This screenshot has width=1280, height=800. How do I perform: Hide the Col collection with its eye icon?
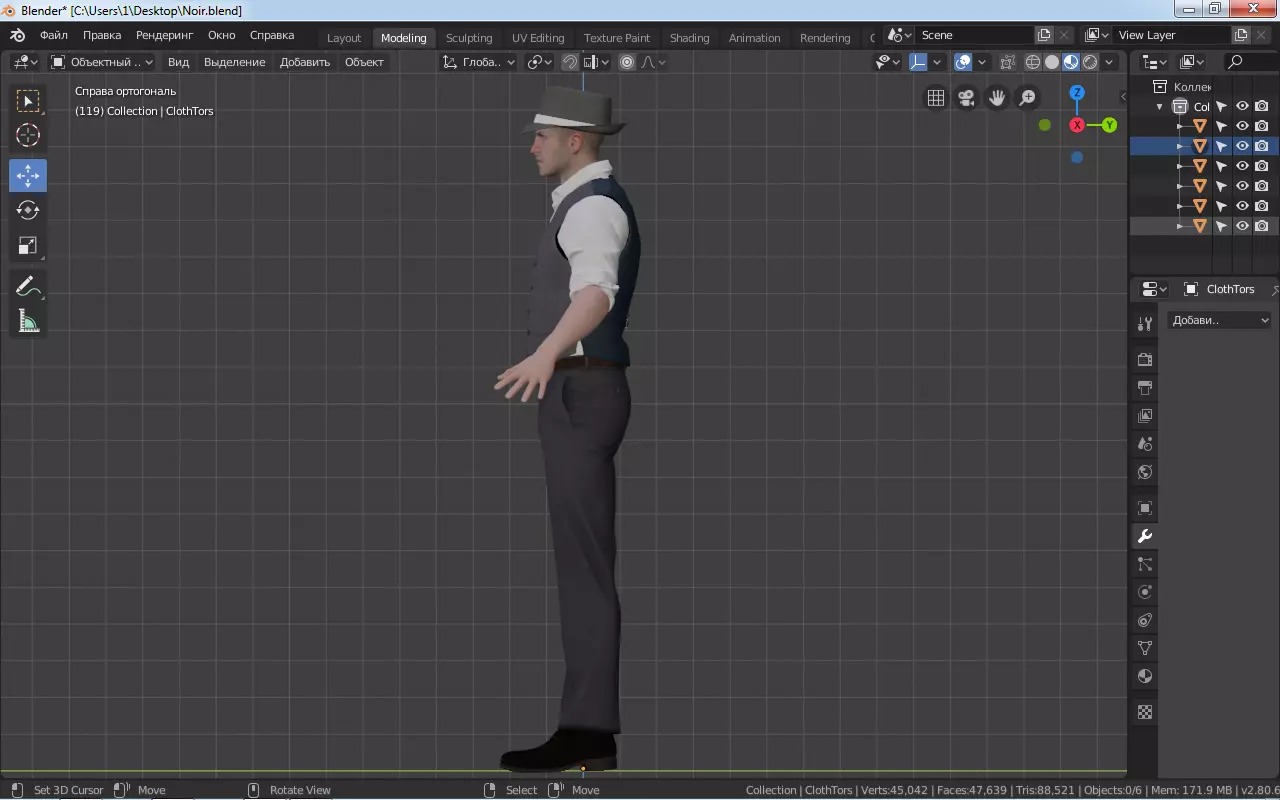pyautogui.click(x=1242, y=106)
